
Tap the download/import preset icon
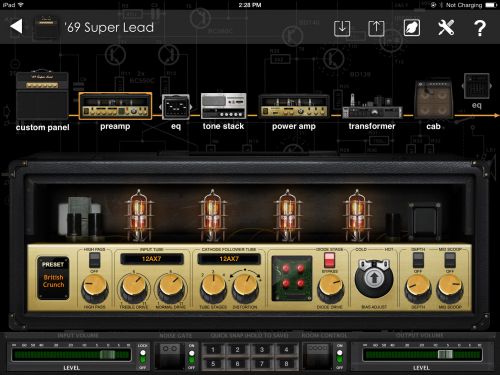tap(342, 28)
